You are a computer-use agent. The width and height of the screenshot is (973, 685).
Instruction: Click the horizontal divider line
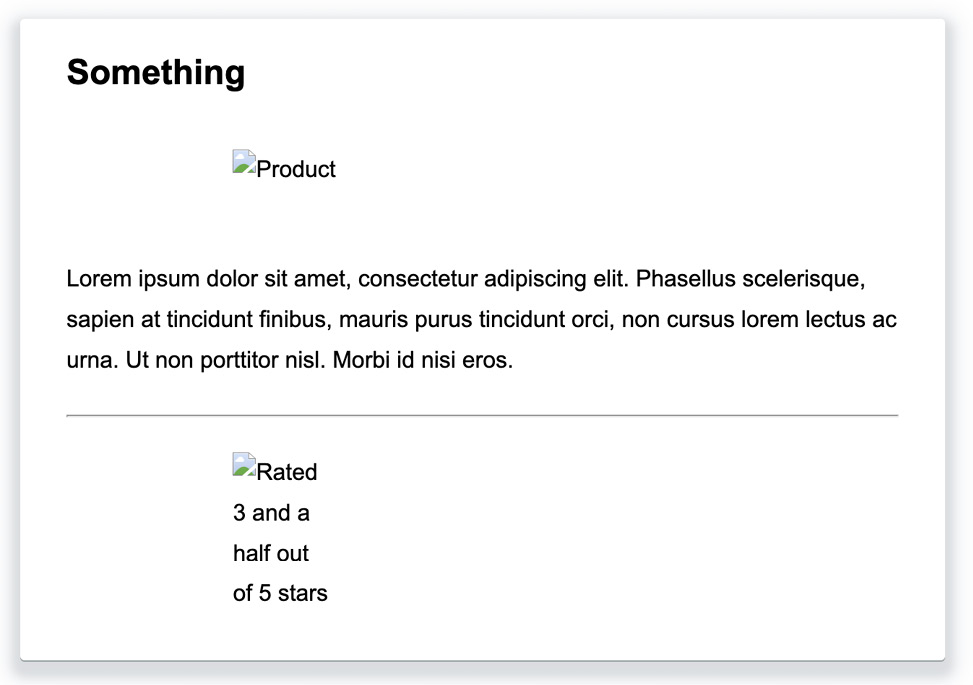click(482, 415)
